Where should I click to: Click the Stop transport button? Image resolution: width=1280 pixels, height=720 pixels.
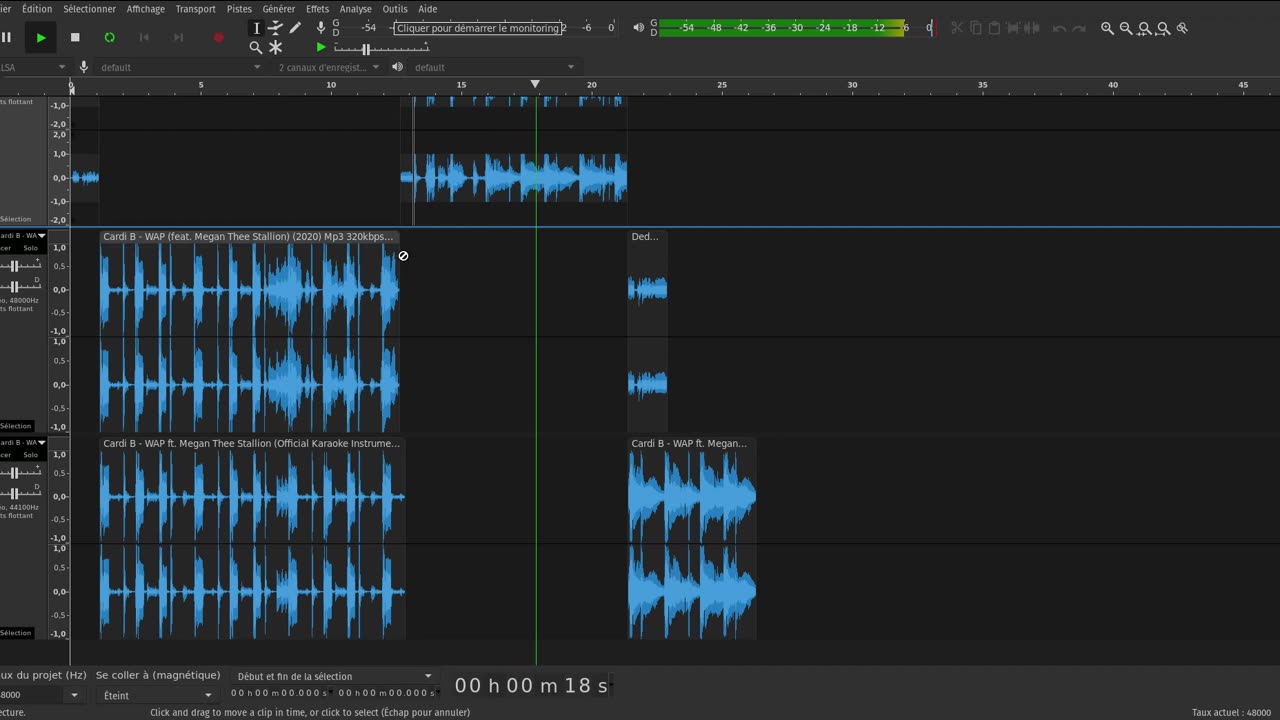tap(75, 37)
